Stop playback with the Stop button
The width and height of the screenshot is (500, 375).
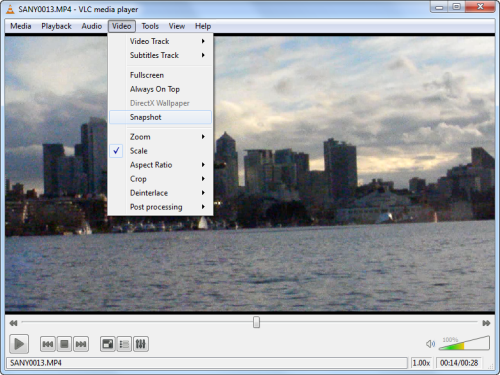coord(64,344)
